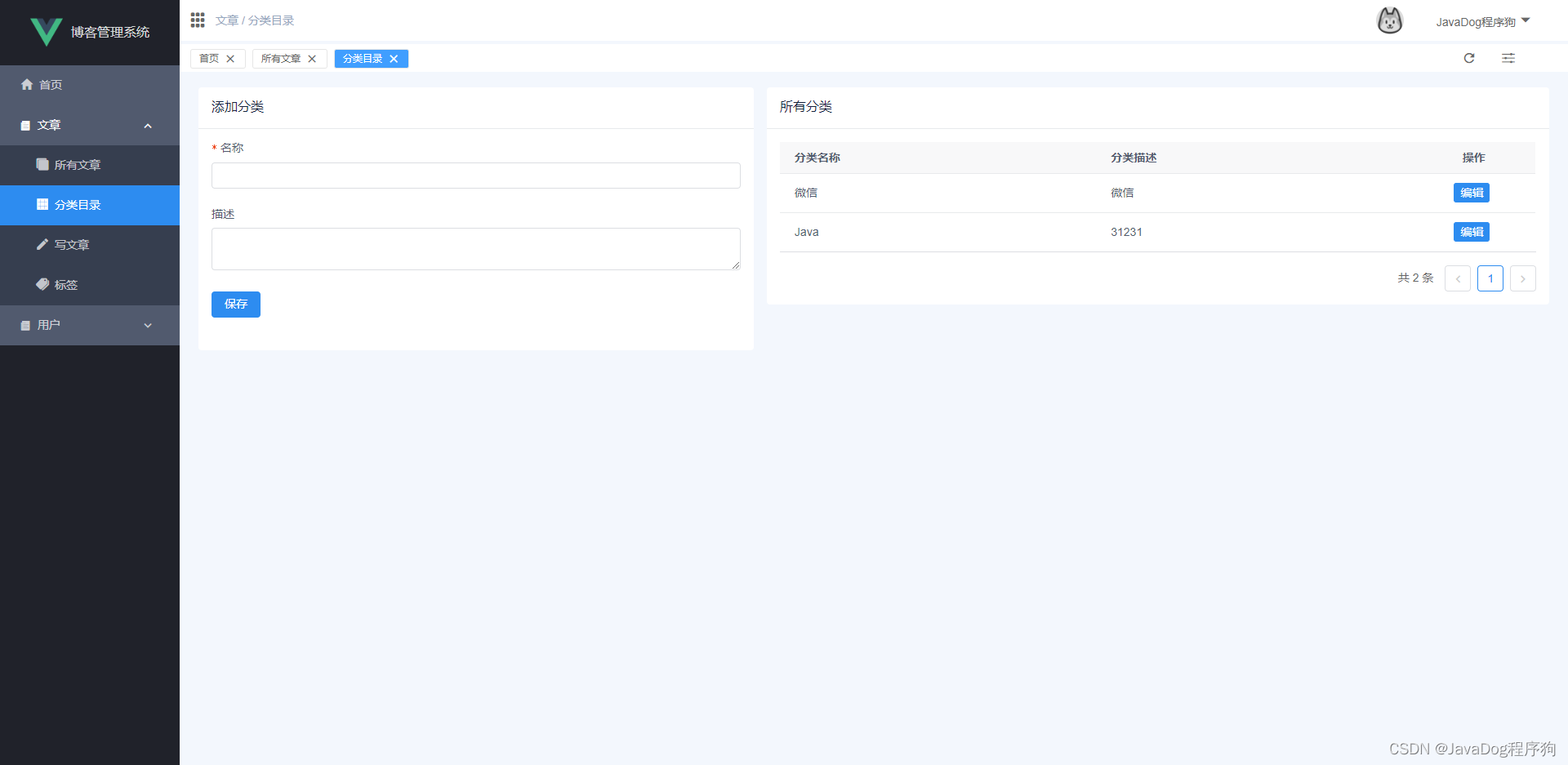
Task: Focus the 描述 textarea
Action: click(476, 249)
